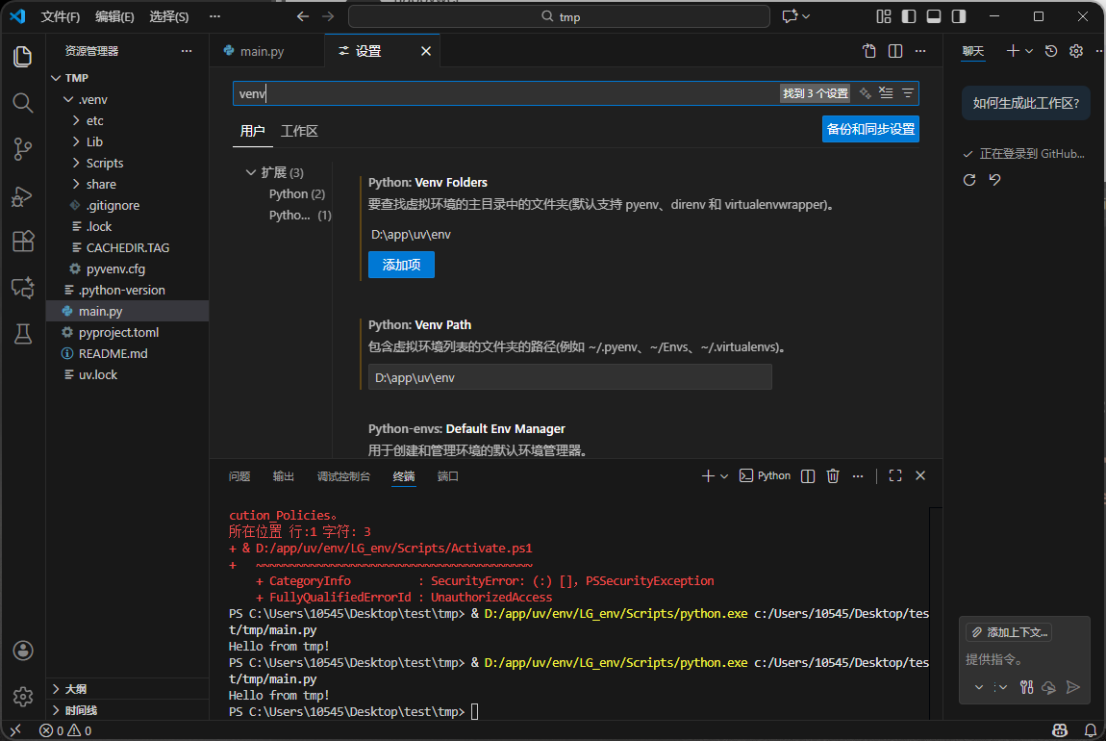Open Accounts icon in activity bar
The width and height of the screenshot is (1107, 741).
pos(22,650)
